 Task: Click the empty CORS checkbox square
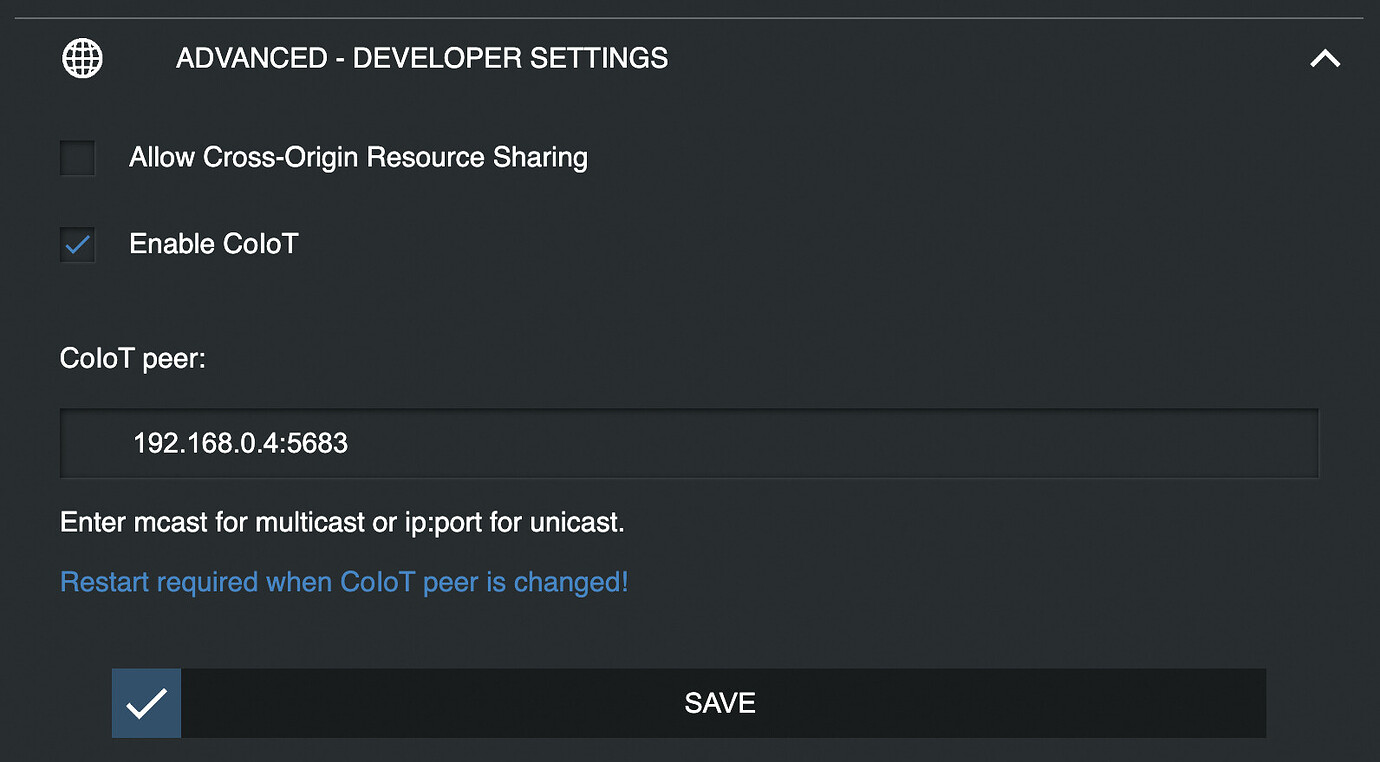[78, 158]
